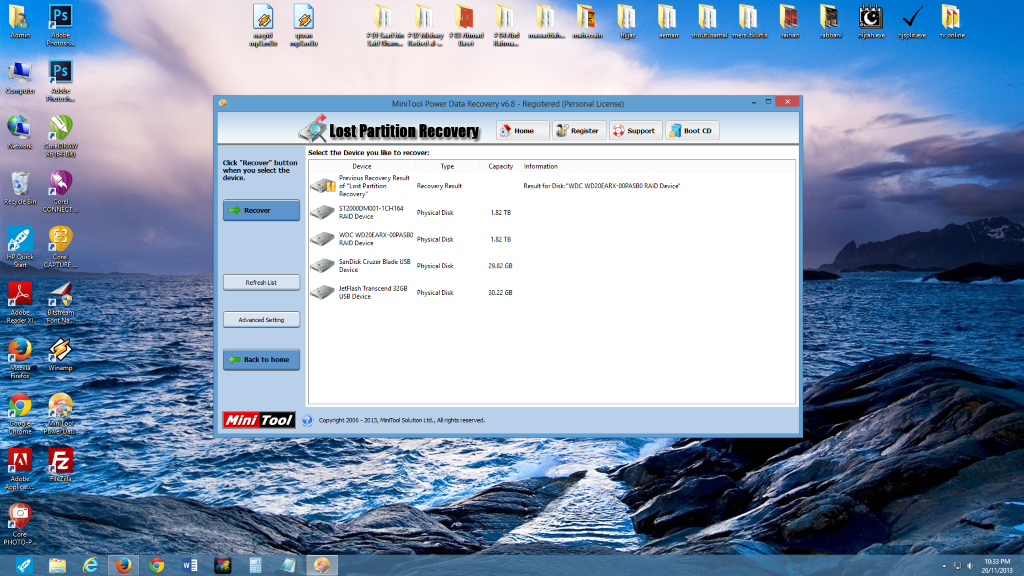Open Advanced Setting

click(x=261, y=319)
